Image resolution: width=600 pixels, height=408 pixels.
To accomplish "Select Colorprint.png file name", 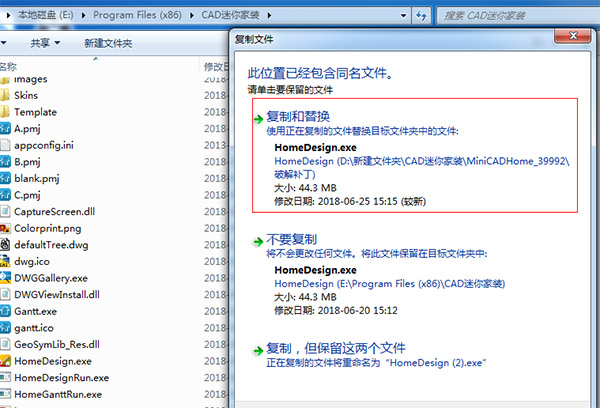I will 47,228.
